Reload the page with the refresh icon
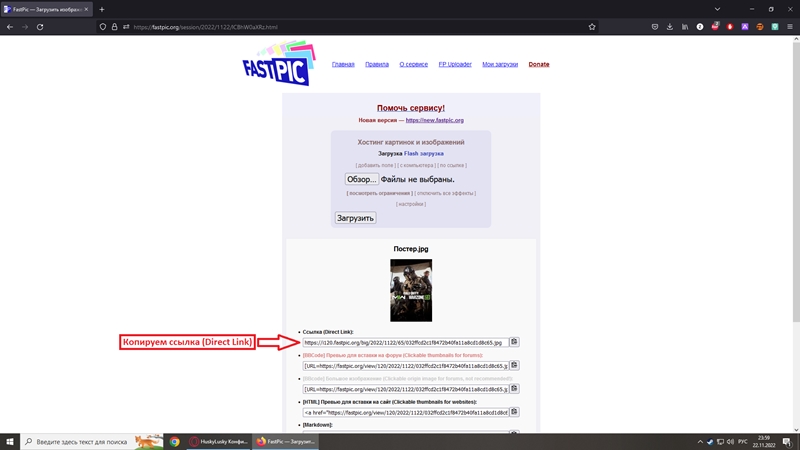Viewport: 800px width, 450px height. (x=40, y=27)
